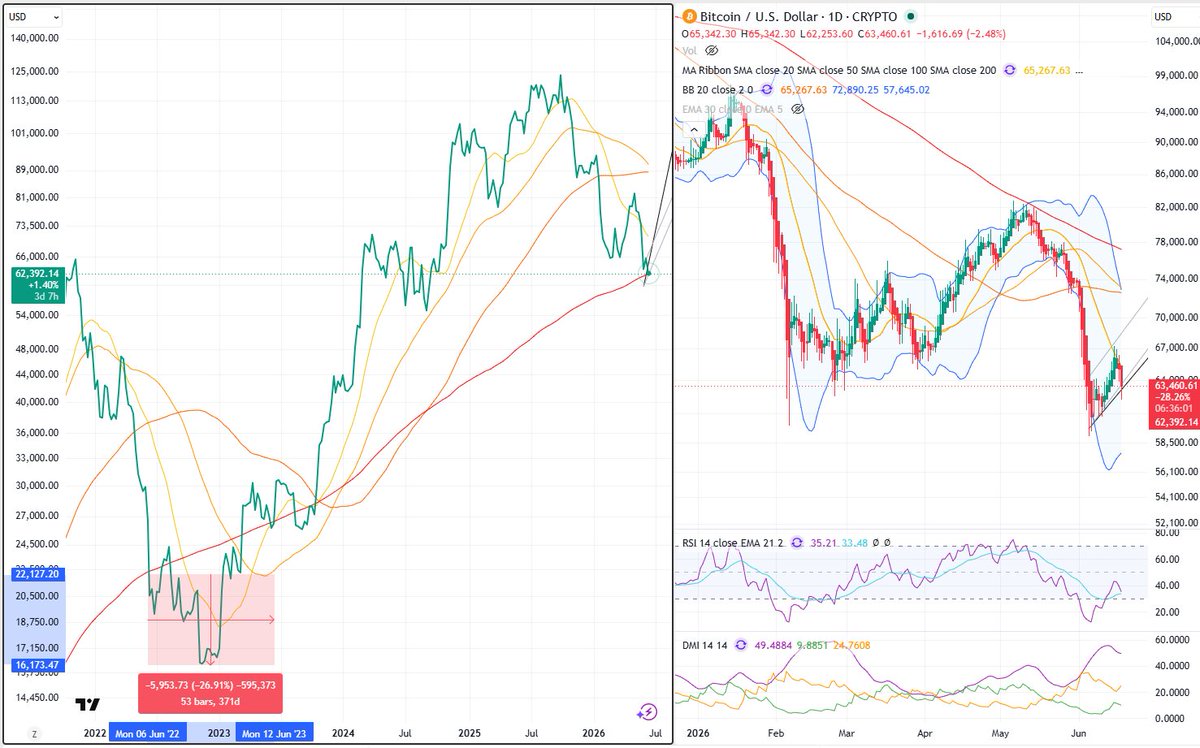Click the MA Ribbon indicator label
This screenshot has width=1200, height=748.
coord(839,70)
